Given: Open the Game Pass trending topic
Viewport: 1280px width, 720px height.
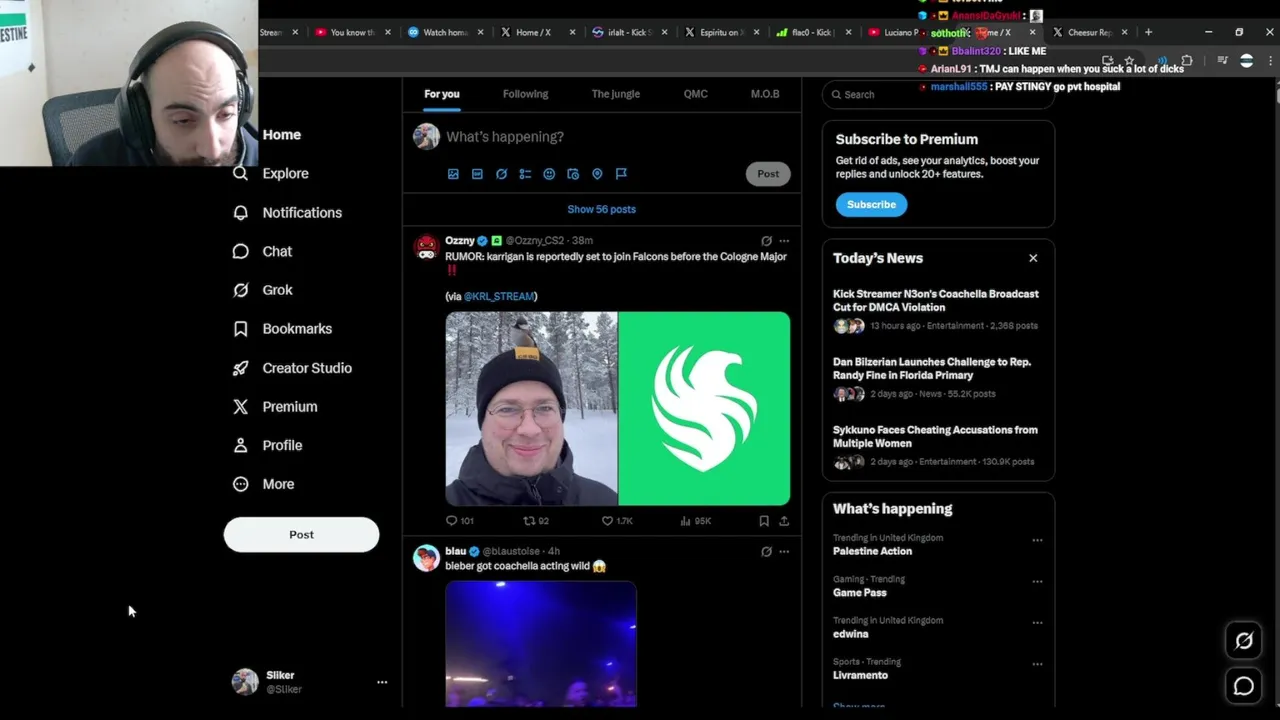Looking at the screenshot, I should point(860,593).
